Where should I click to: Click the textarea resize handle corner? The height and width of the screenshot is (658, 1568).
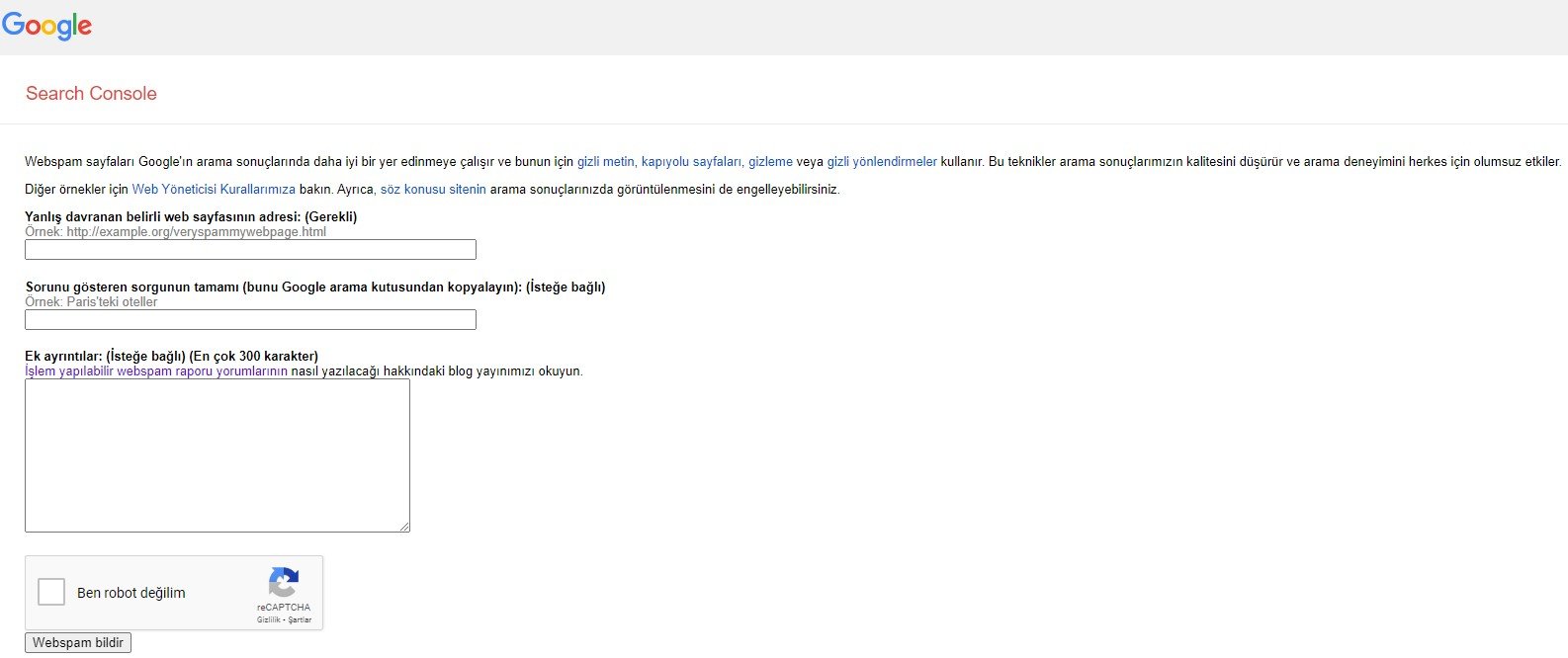point(404,527)
